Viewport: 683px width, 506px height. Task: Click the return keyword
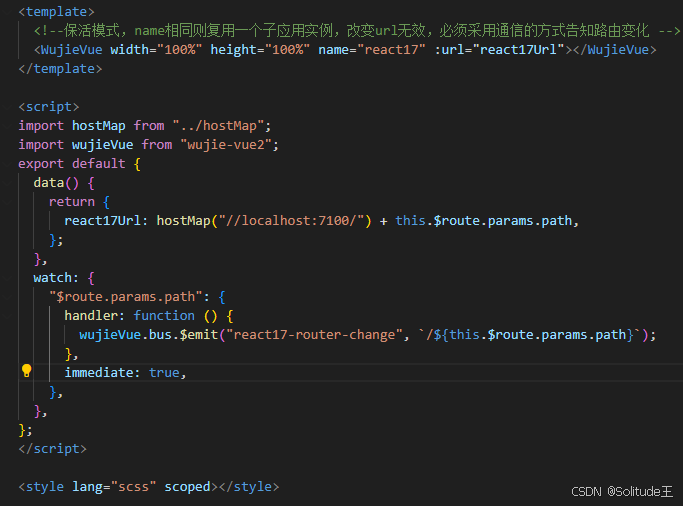[72, 202]
